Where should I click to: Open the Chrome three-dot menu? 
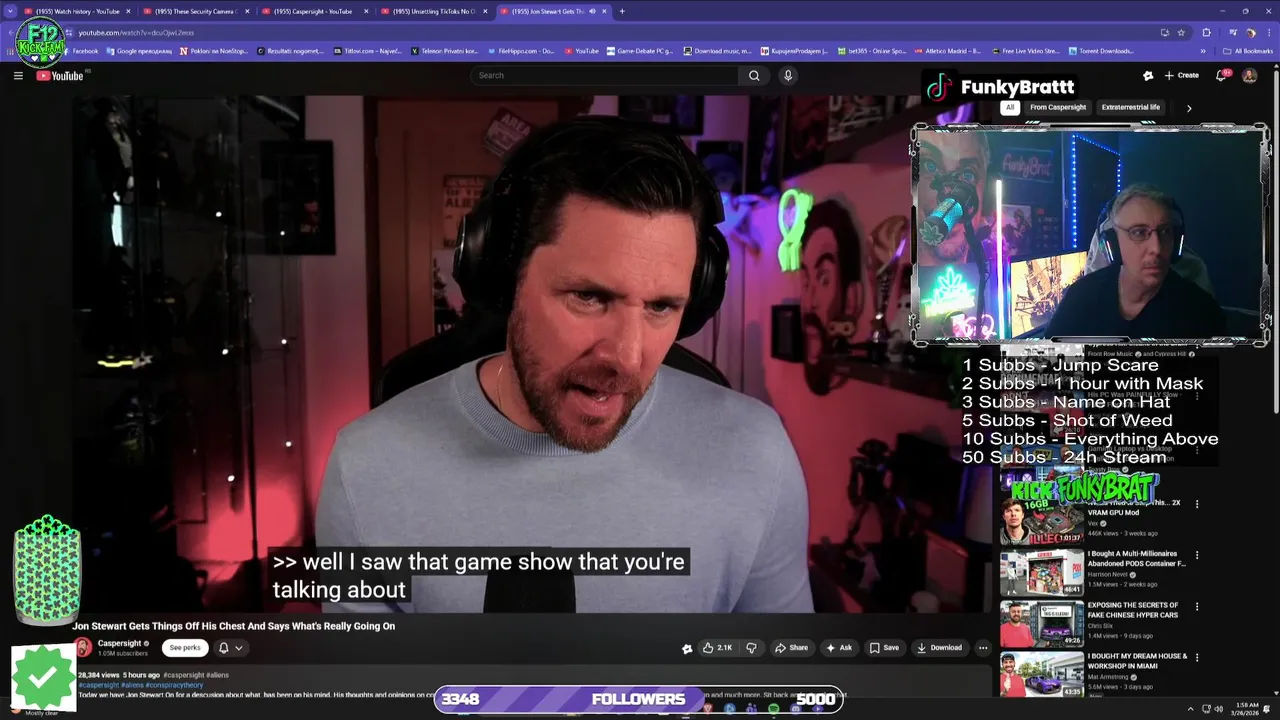pos(1268,32)
